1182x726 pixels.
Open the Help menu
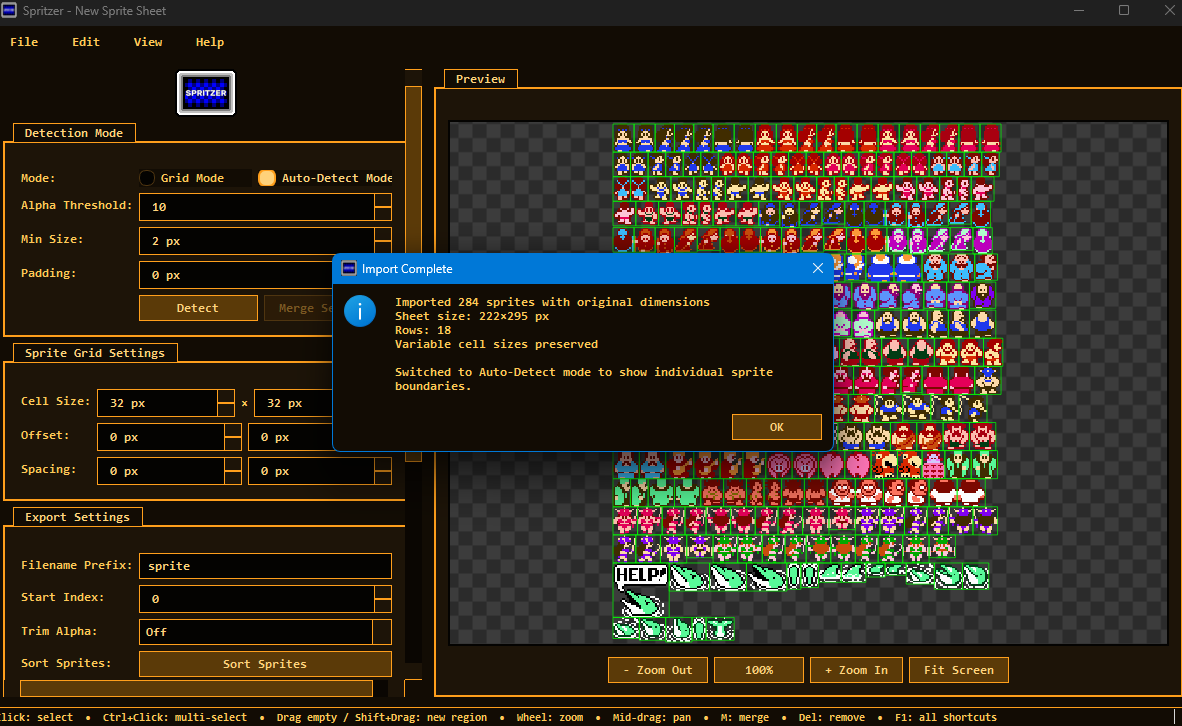(210, 42)
